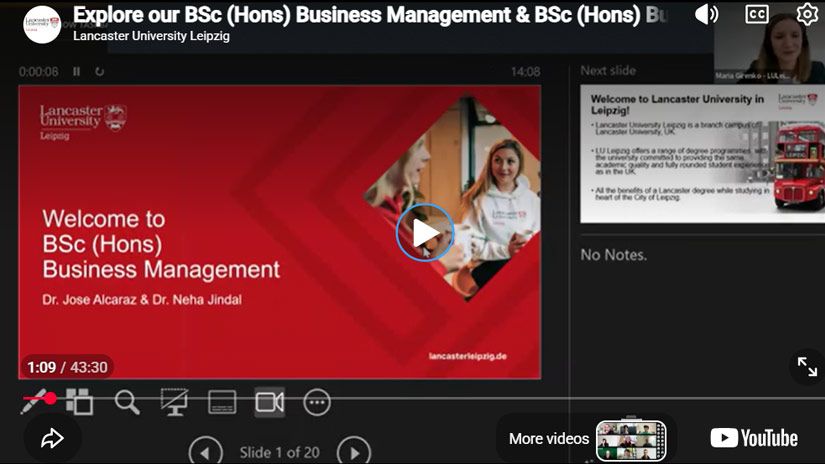
Task: Enter fullscreen with the expand arrows icon
Action: point(807,366)
